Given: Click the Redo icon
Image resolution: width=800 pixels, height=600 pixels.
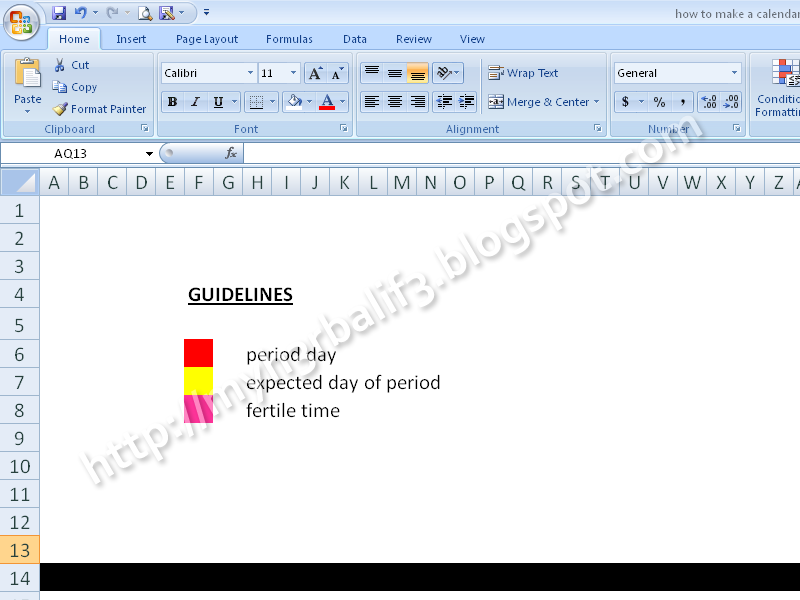Looking at the screenshot, I should coord(113,13).
